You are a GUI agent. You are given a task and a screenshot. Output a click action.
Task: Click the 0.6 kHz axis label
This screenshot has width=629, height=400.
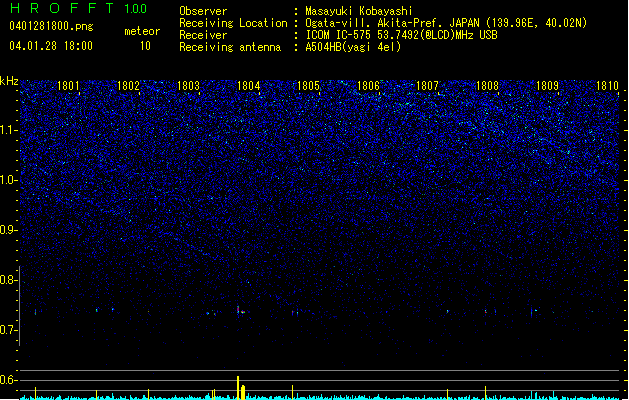coord(9,380)
